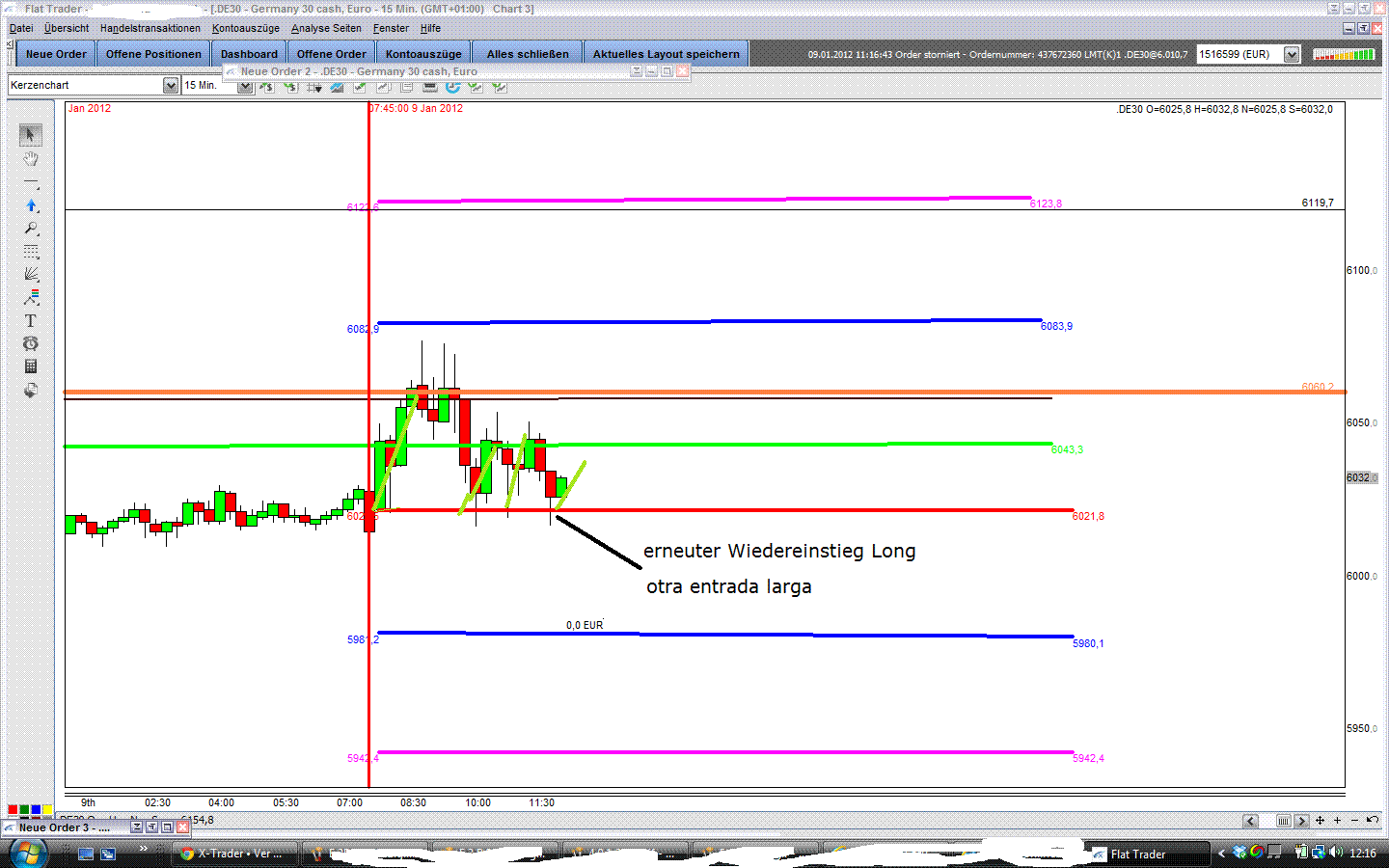1389x868 pixels.
Task: Select the line drawing tool
Action: tap(31, 182)
